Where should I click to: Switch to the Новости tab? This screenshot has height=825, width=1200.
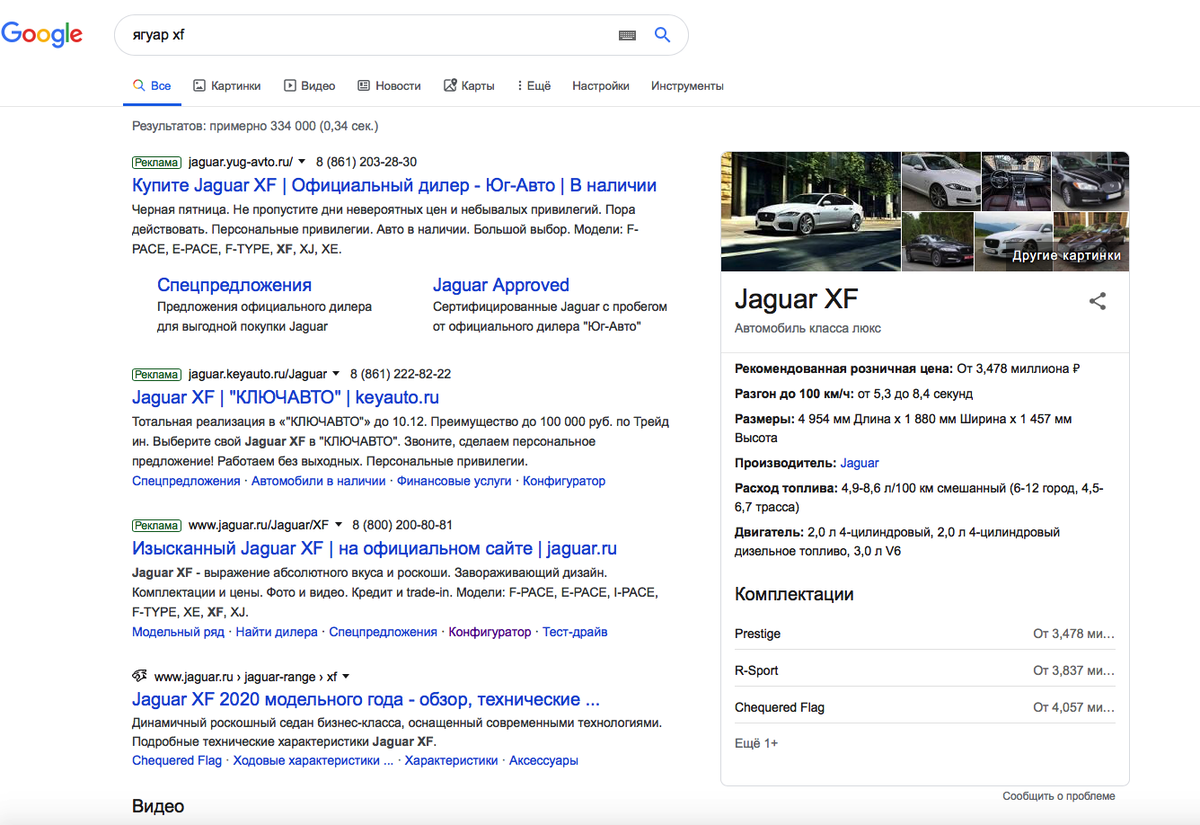pyautogui.click(x=397, y=85)
